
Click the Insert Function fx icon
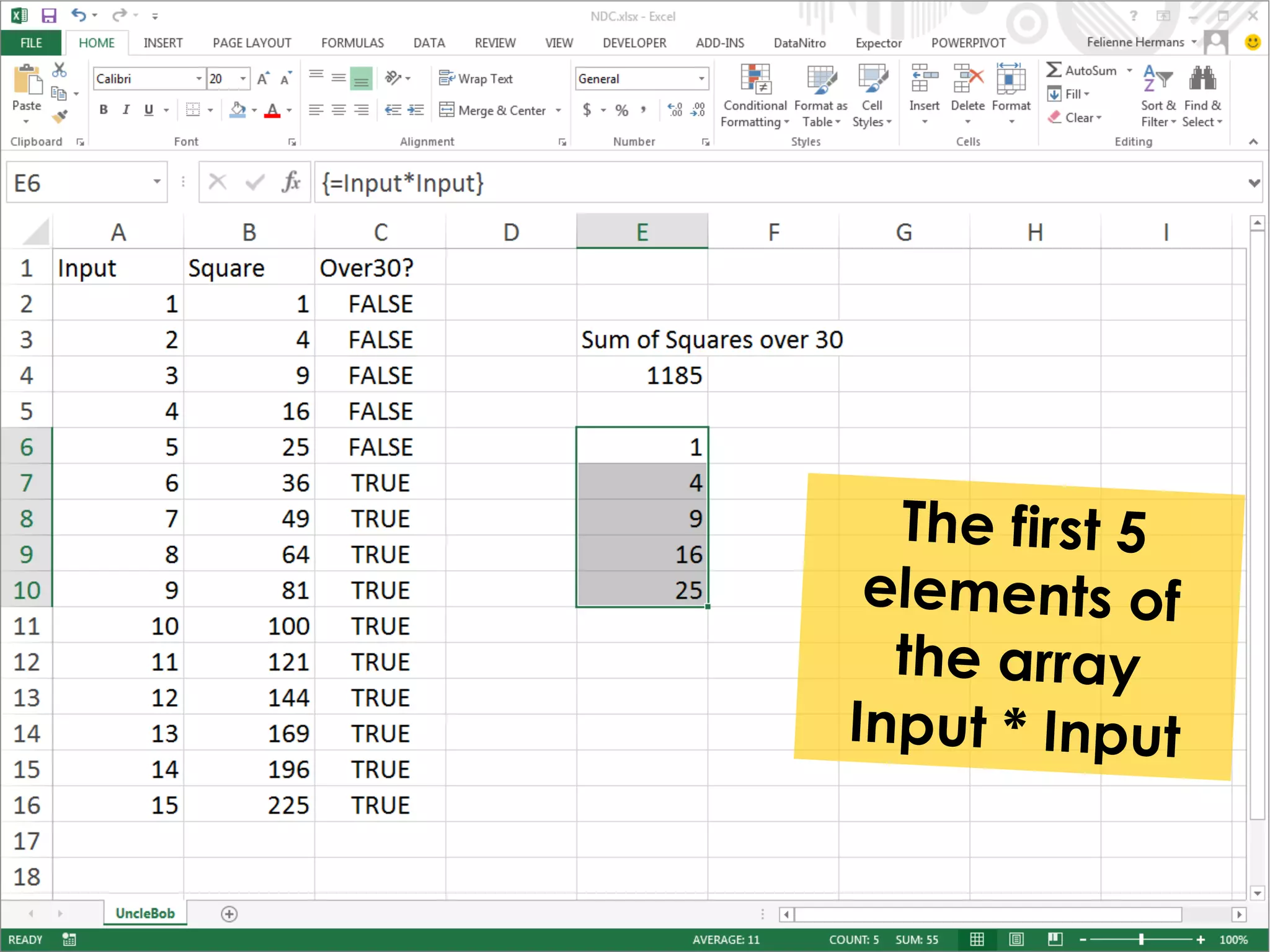[291, 182]
